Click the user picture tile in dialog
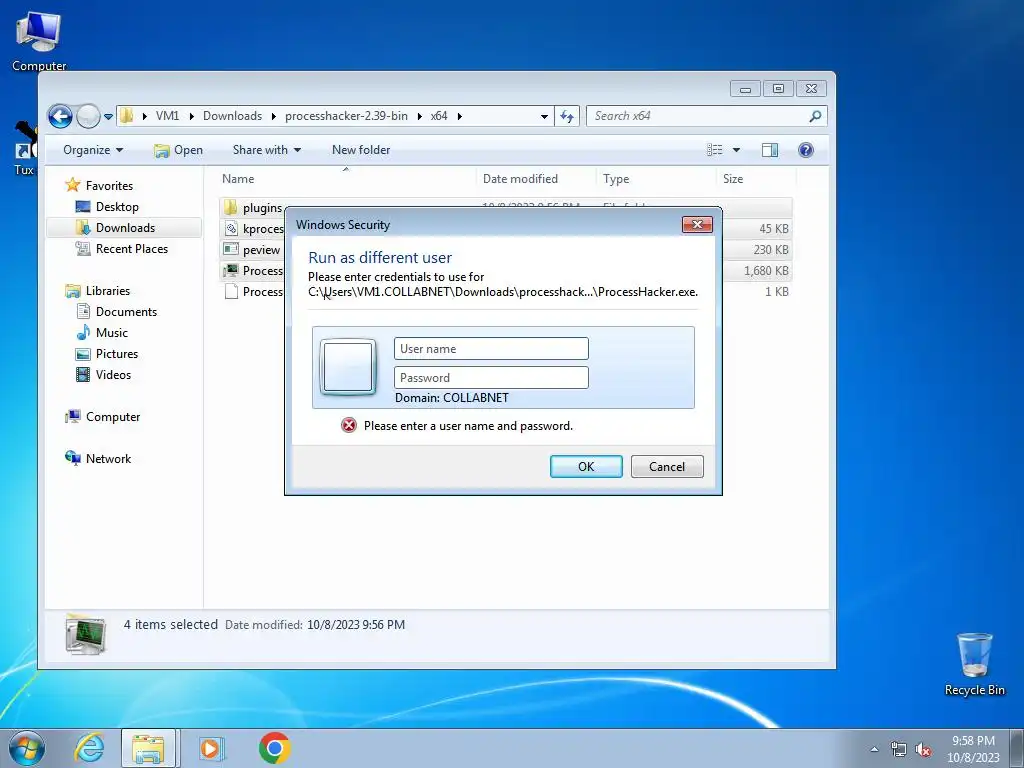 pos(348,367)
